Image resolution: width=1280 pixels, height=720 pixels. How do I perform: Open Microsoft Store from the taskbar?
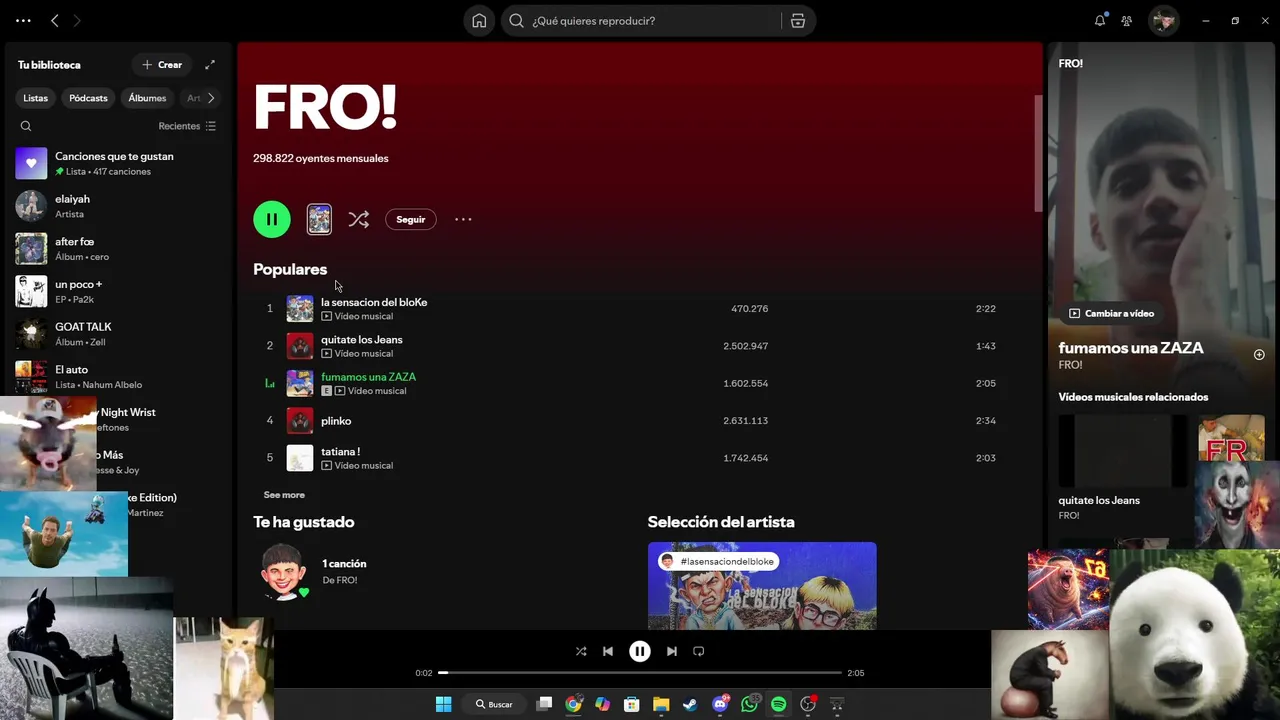pos(632,704)
